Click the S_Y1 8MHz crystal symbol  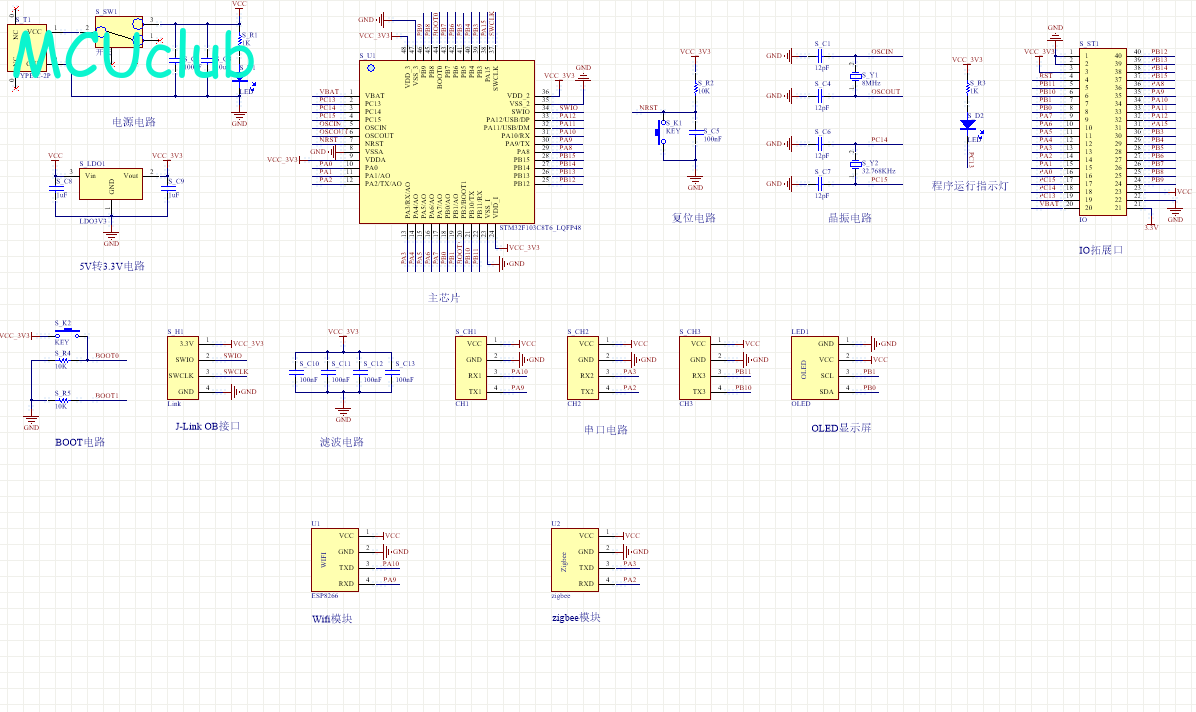[x=856, y=76]
